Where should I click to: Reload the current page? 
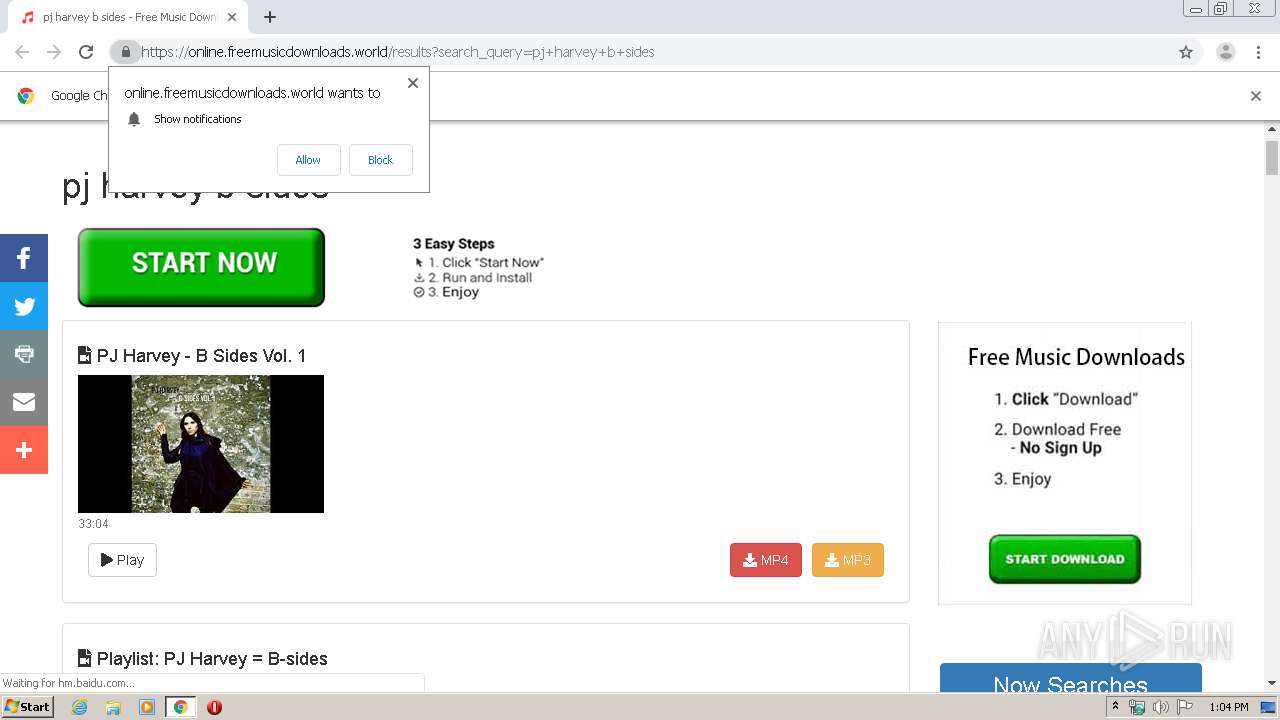coord(86,52)
